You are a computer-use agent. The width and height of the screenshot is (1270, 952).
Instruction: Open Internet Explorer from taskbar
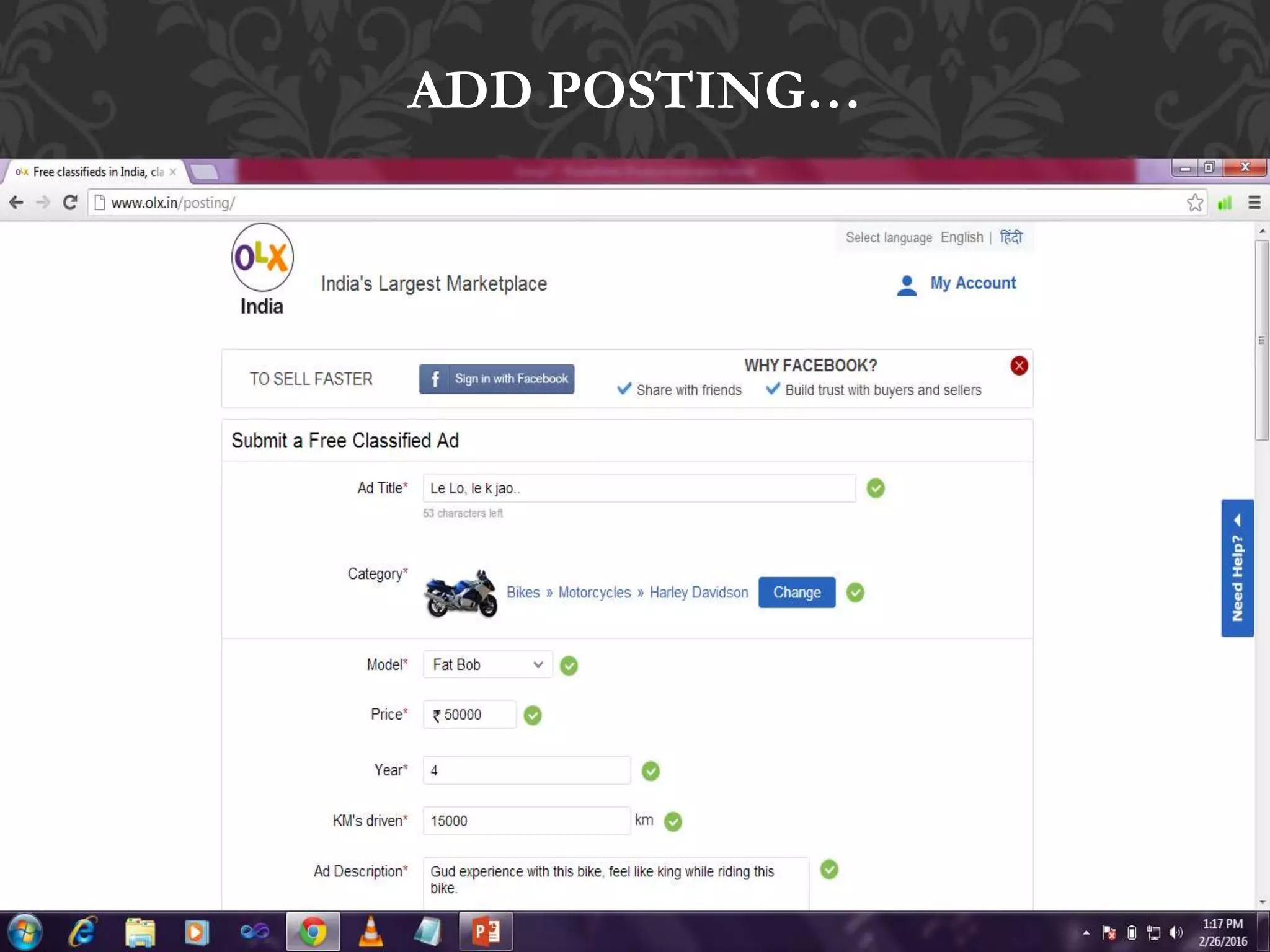82,932
